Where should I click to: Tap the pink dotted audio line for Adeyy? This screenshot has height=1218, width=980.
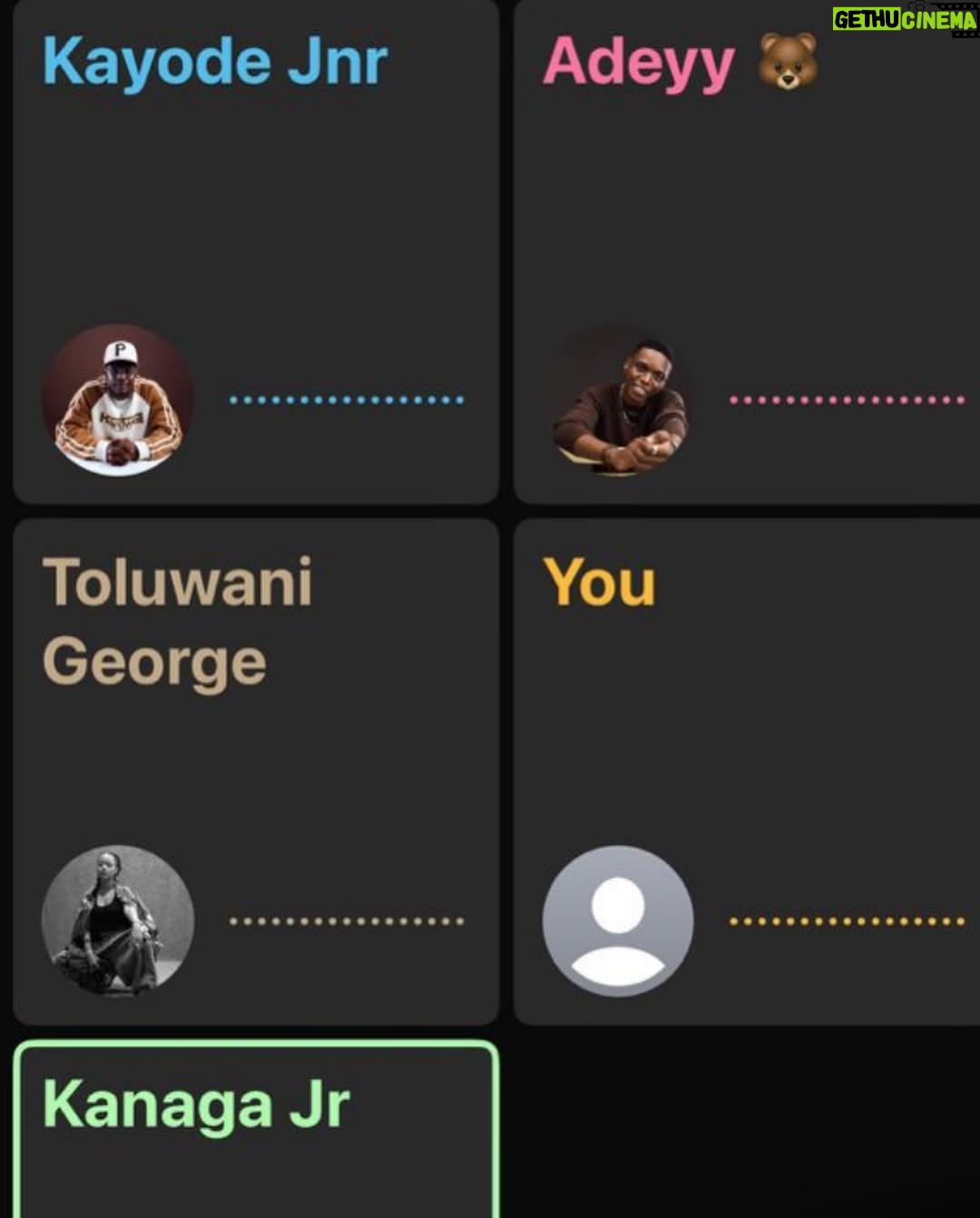[x=847, y=399]
